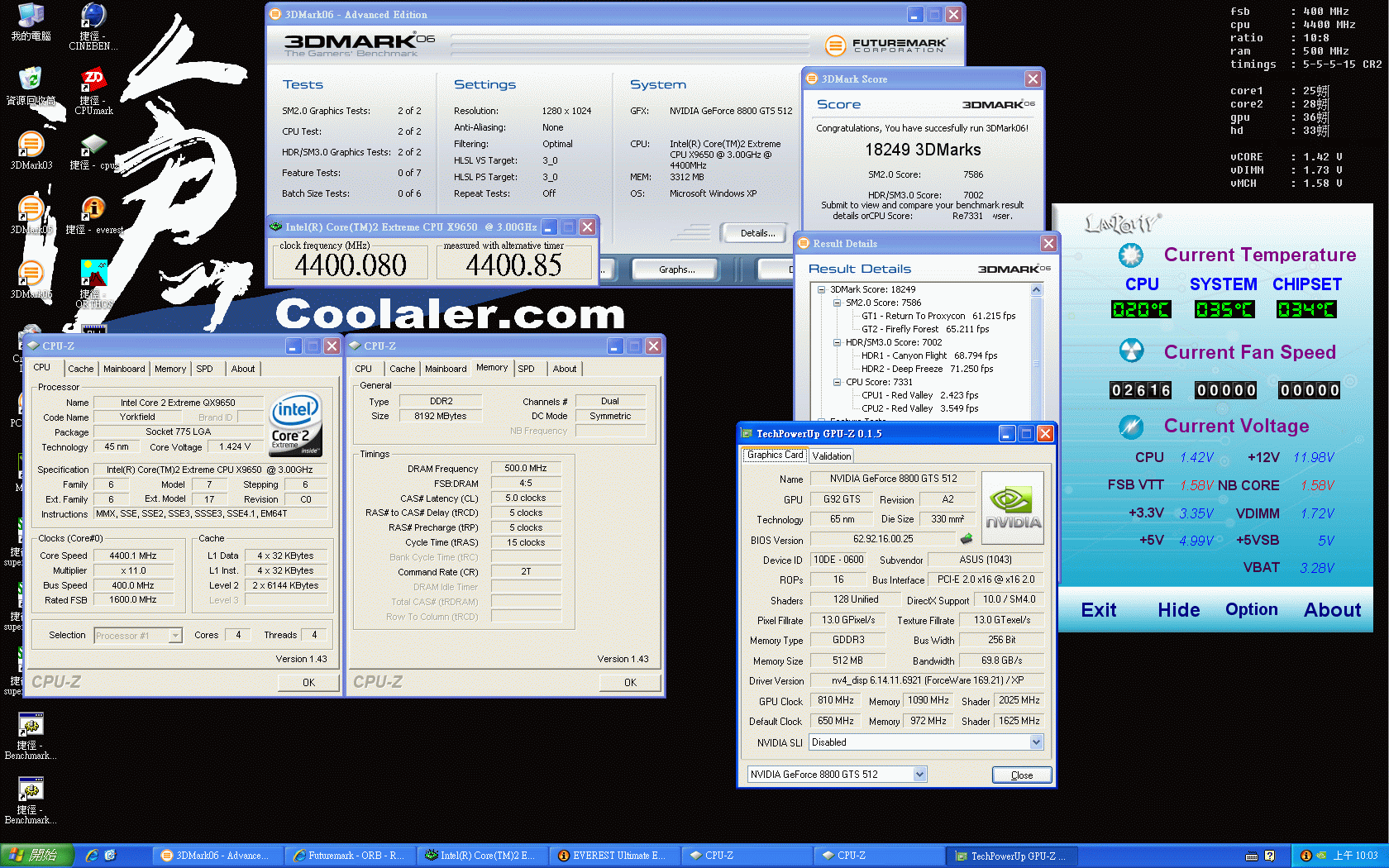
Task: Click the DRAM Frequency value field
Action: 526,468
